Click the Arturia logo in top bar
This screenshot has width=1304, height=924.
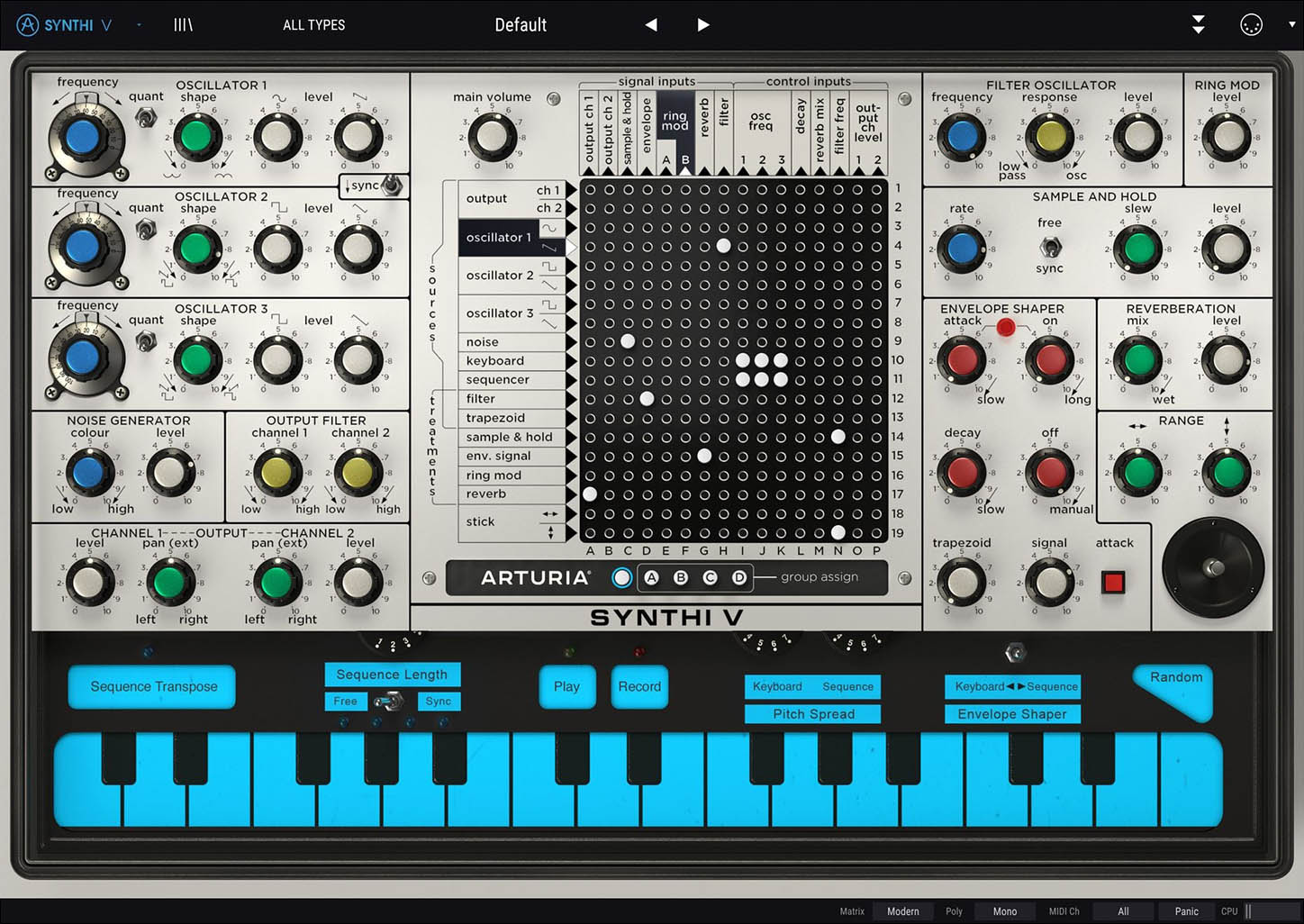28,24
